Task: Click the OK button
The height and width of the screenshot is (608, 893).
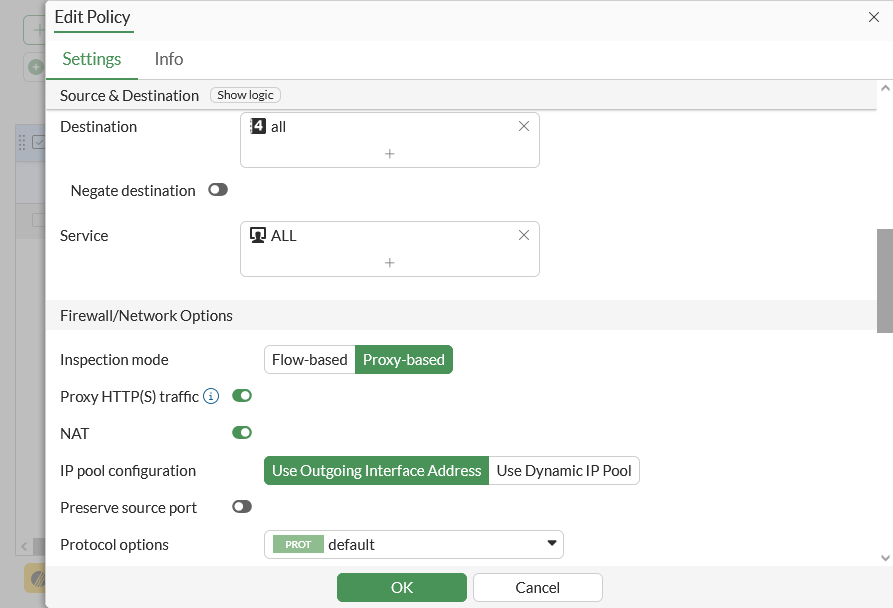Action: (402, 588)
